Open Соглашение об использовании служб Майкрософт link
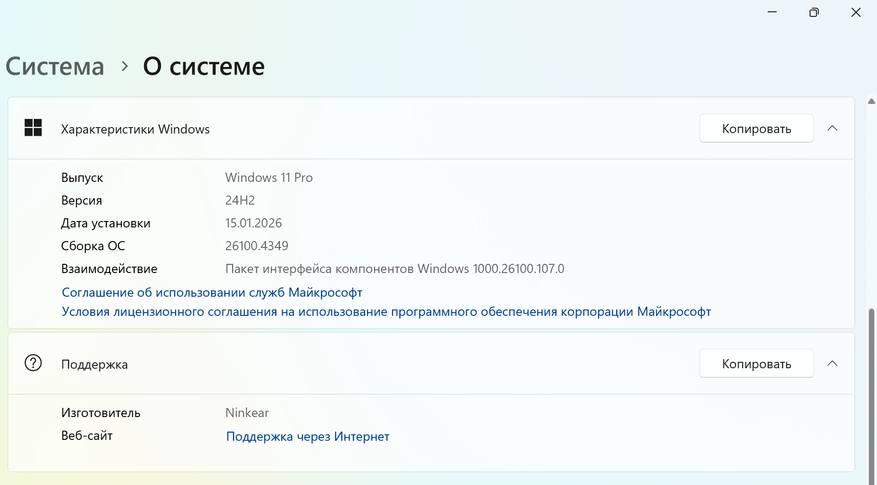The width and height of the screenshot is (877, 485). 212,292
